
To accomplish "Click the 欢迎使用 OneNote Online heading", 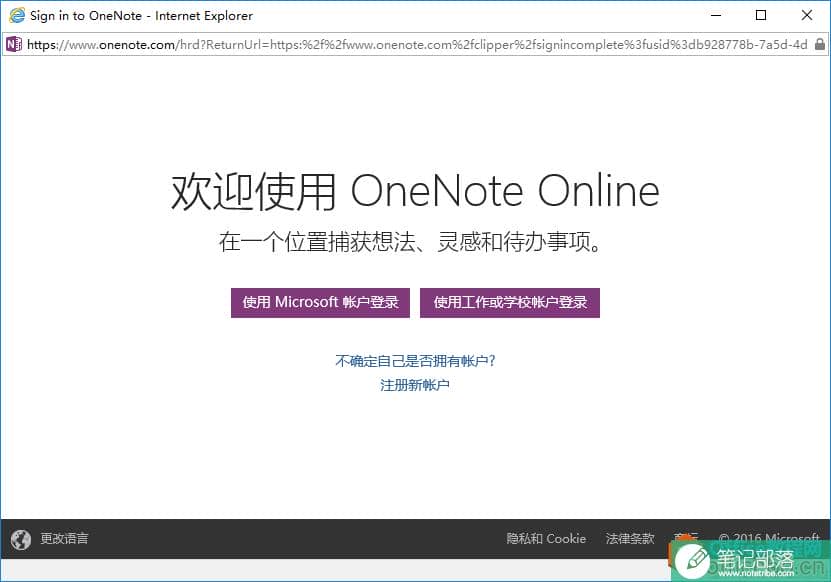I will point(415,191).
